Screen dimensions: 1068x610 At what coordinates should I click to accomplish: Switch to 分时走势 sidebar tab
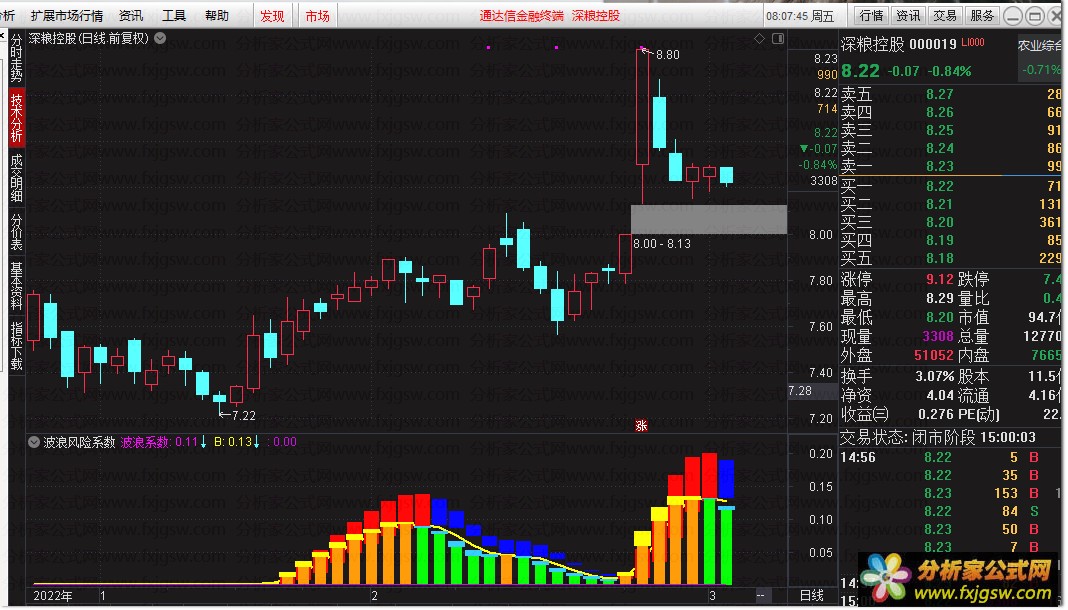[16, 57]
